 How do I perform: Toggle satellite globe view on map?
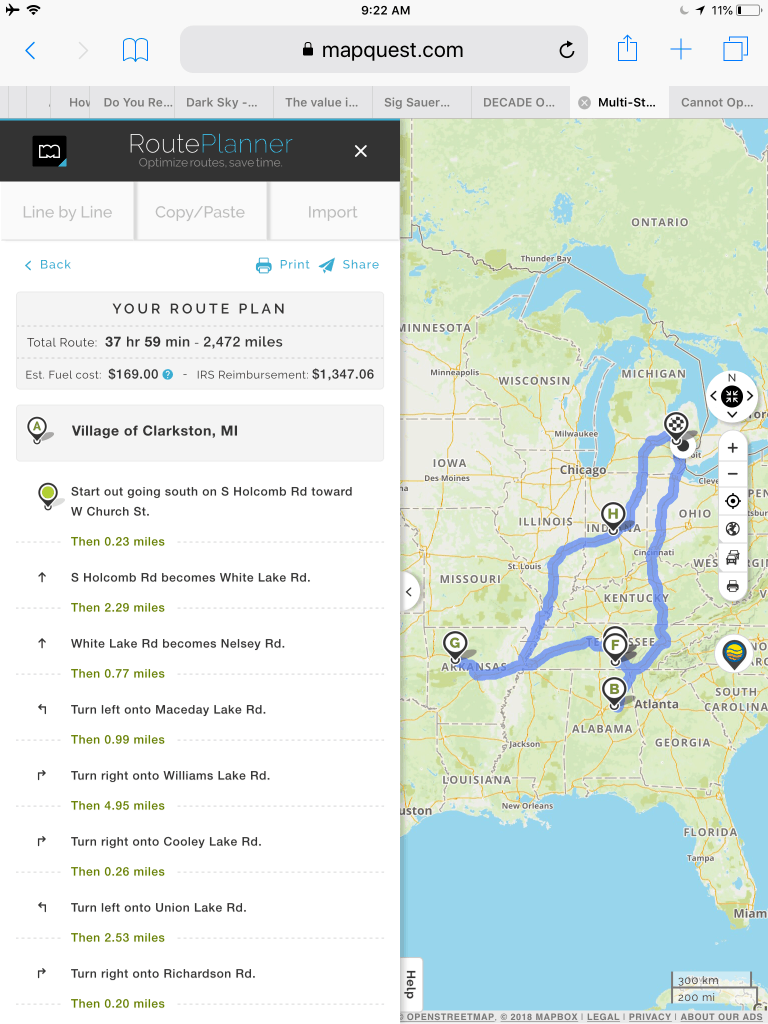point(733,529)
